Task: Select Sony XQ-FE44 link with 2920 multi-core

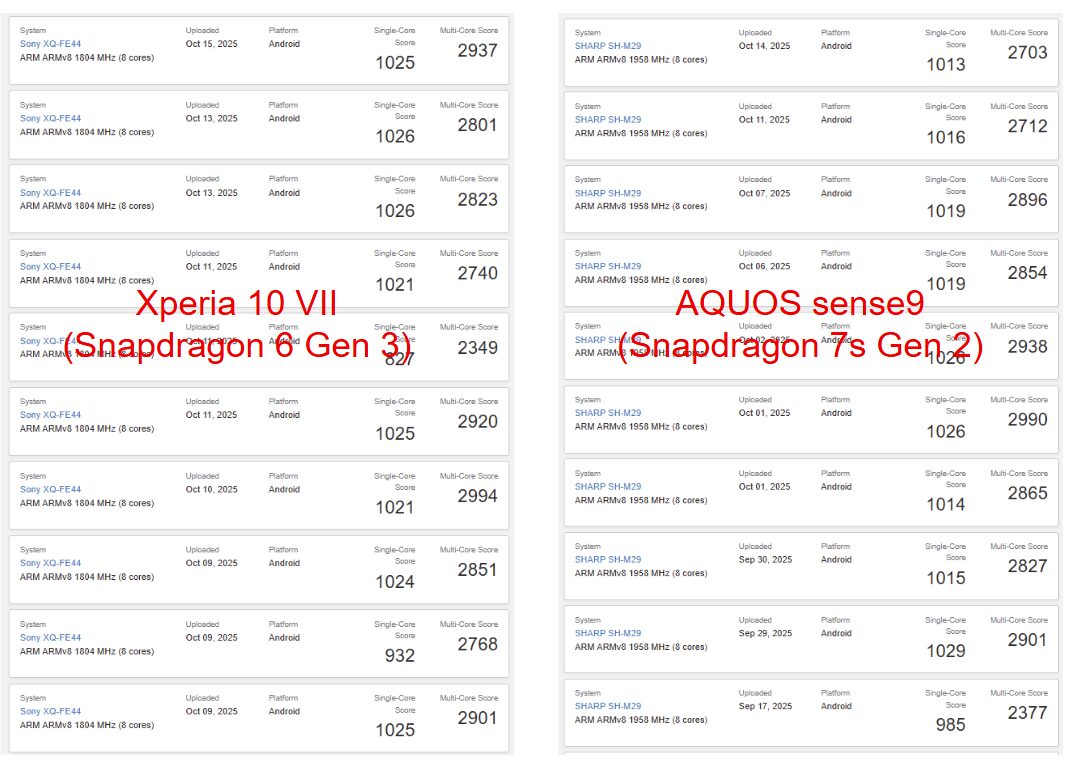Action: 50,415
